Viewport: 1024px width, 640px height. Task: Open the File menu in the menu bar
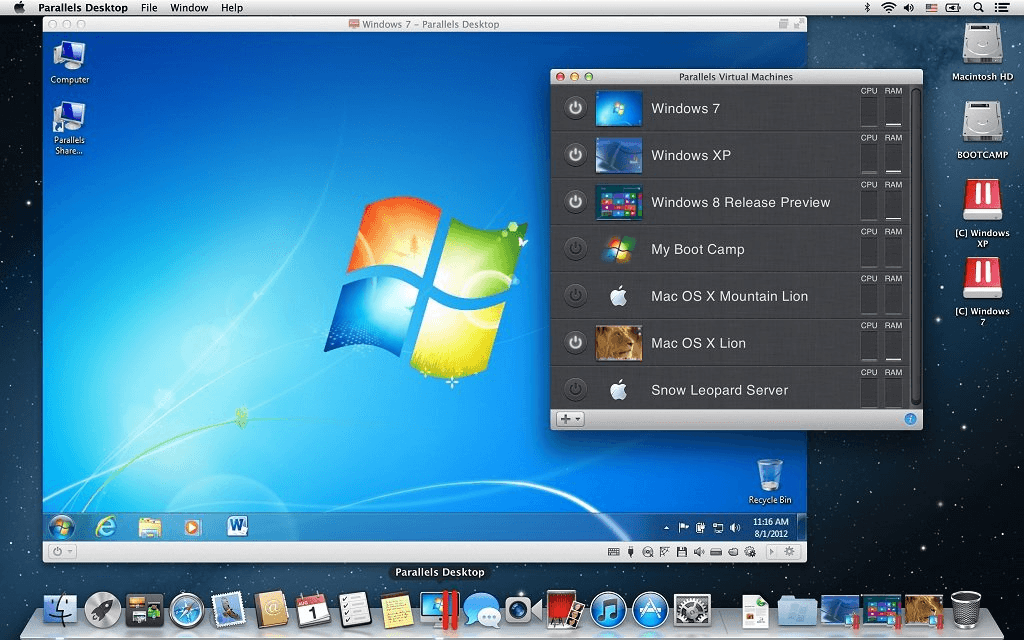(148, 7)
